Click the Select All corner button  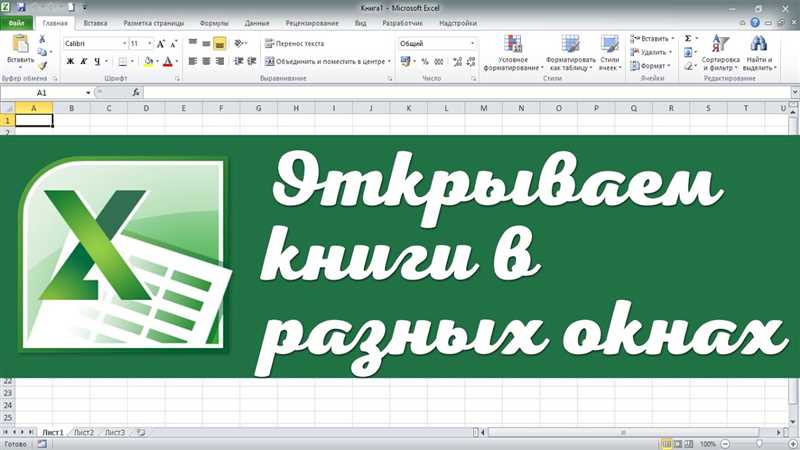[x=8, y=108]
